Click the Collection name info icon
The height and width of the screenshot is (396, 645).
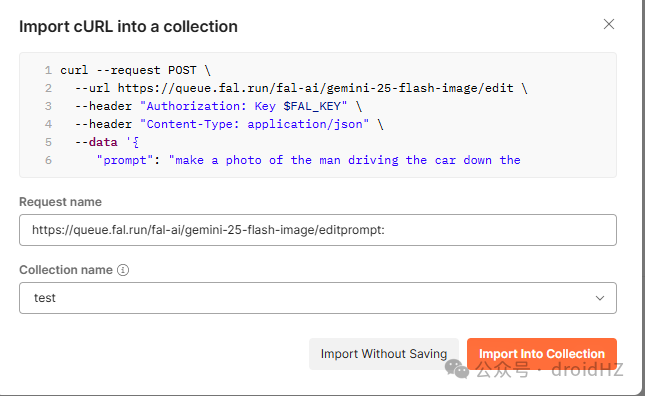click(123, 270)
